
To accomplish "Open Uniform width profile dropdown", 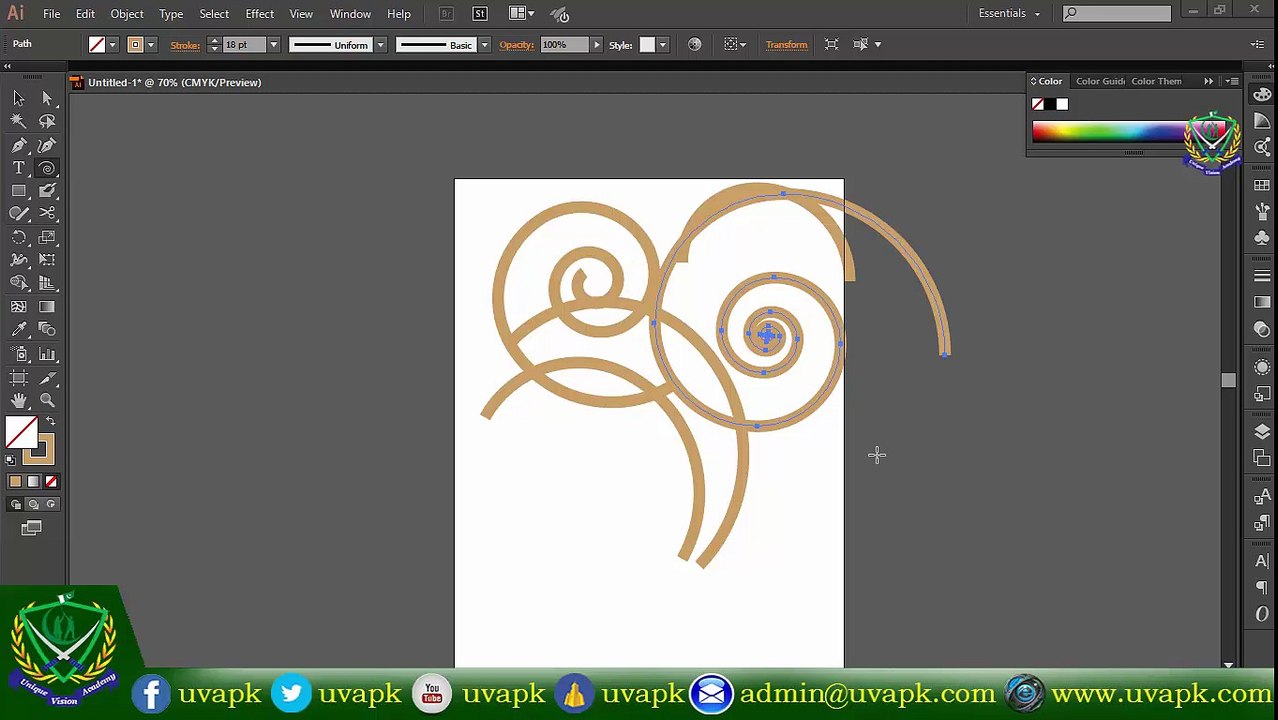I will 380,45.
